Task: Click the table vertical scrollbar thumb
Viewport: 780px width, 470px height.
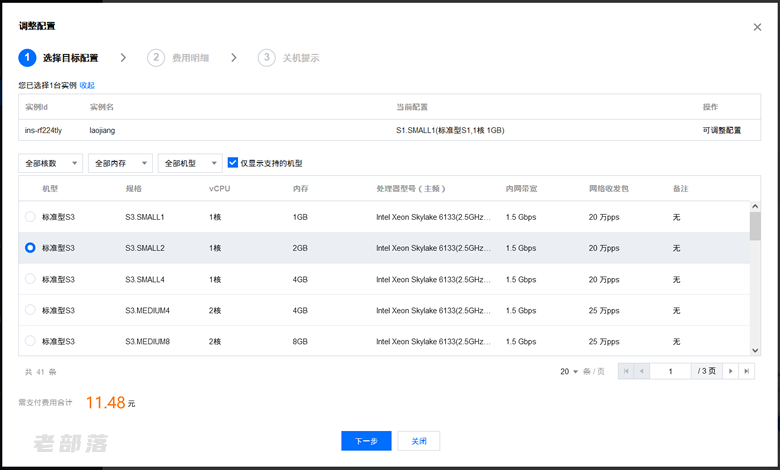Action: click(755, 226)
